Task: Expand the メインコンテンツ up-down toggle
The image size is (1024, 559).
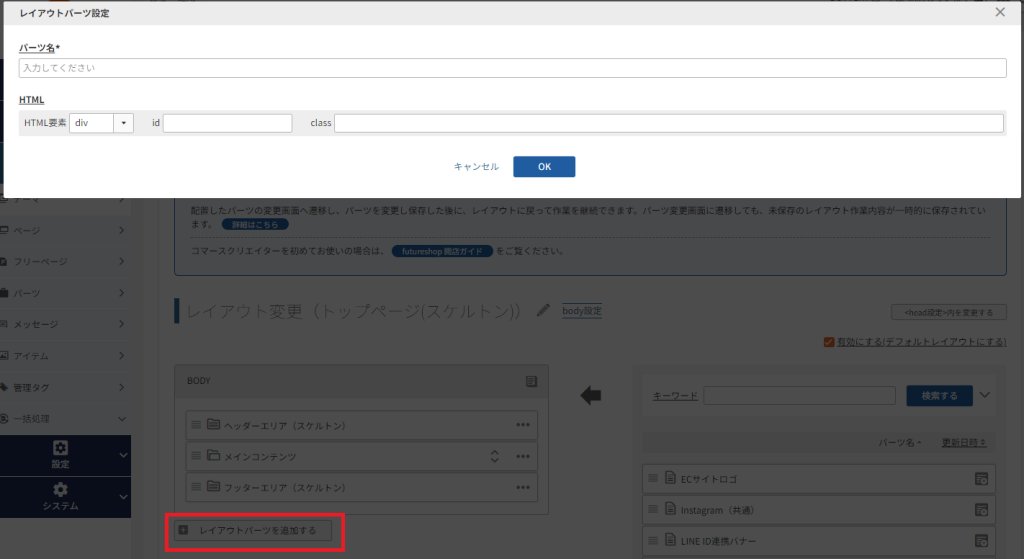Action: [x=494, y=456]
